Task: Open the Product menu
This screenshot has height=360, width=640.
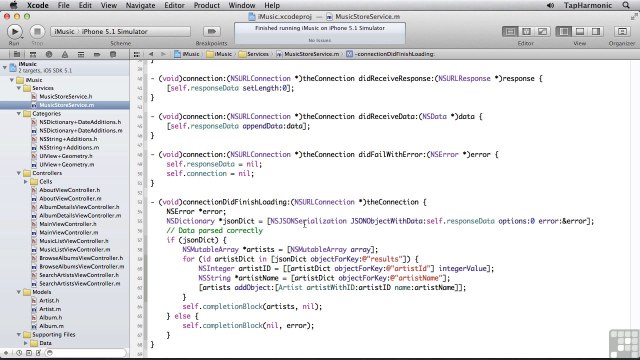Action: [x=207, y=5]
